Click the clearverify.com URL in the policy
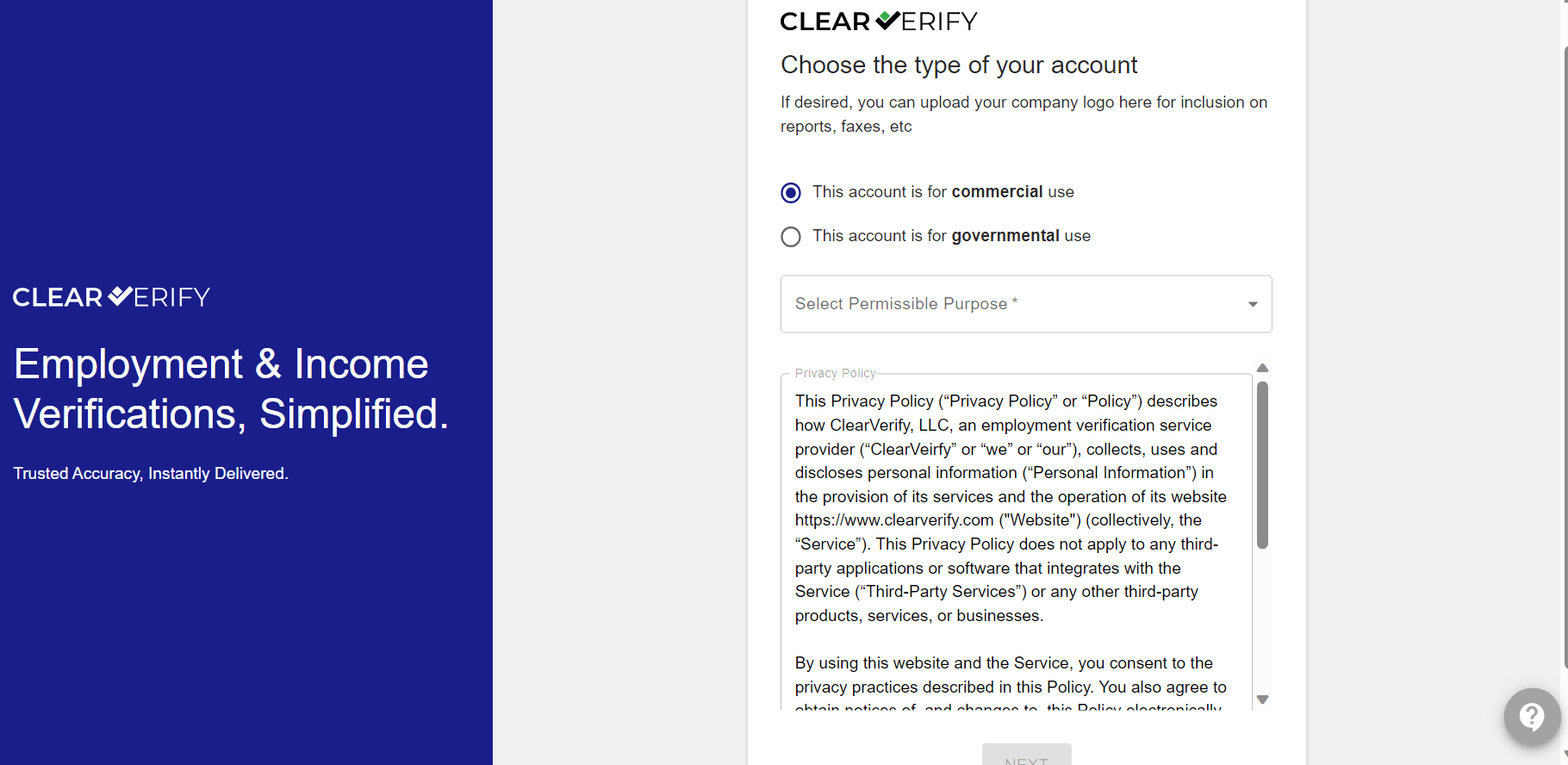 (x=894, y=520)
